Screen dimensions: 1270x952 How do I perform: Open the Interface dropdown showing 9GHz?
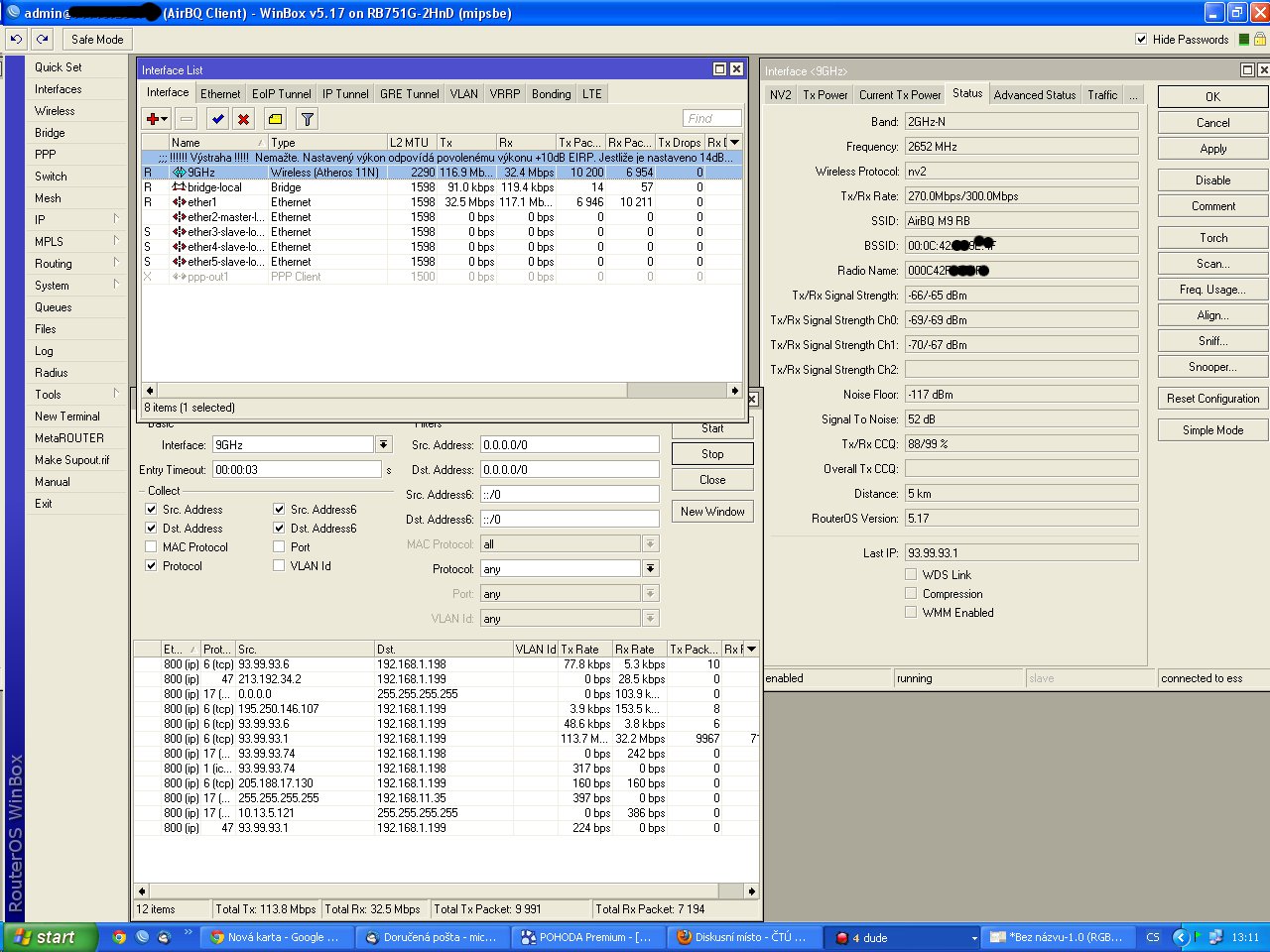[384, 444]
